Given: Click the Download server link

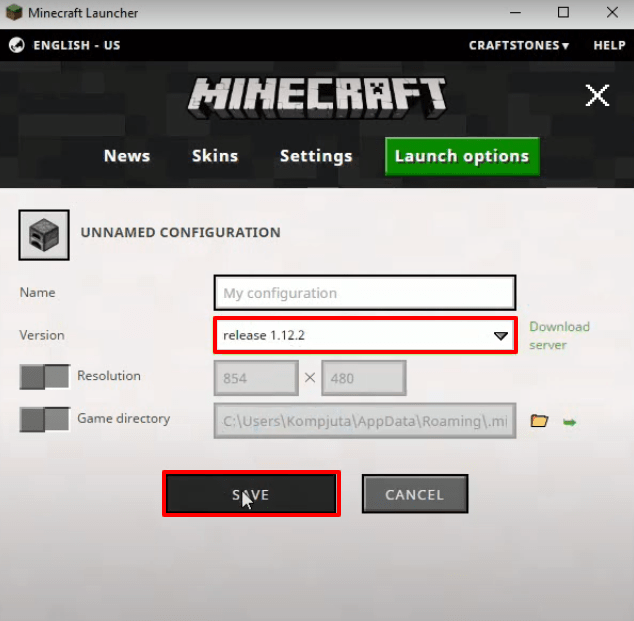Looking at the screenshot, I should coord(559,336).
